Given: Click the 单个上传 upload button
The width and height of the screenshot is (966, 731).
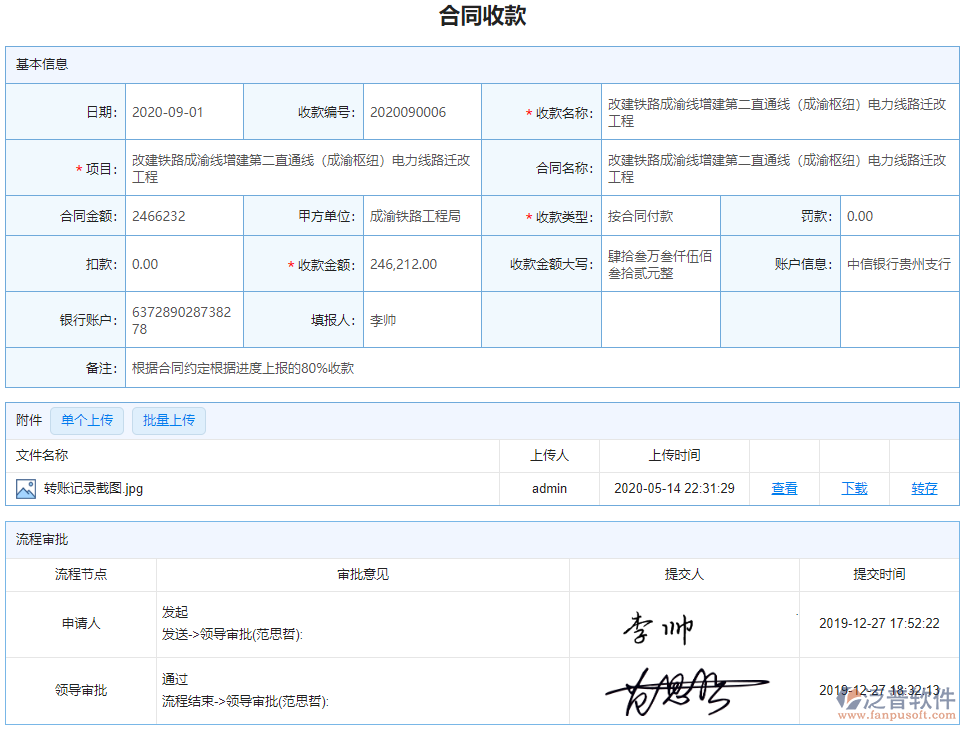Looking at the screenshot, I should pos(86,421).
